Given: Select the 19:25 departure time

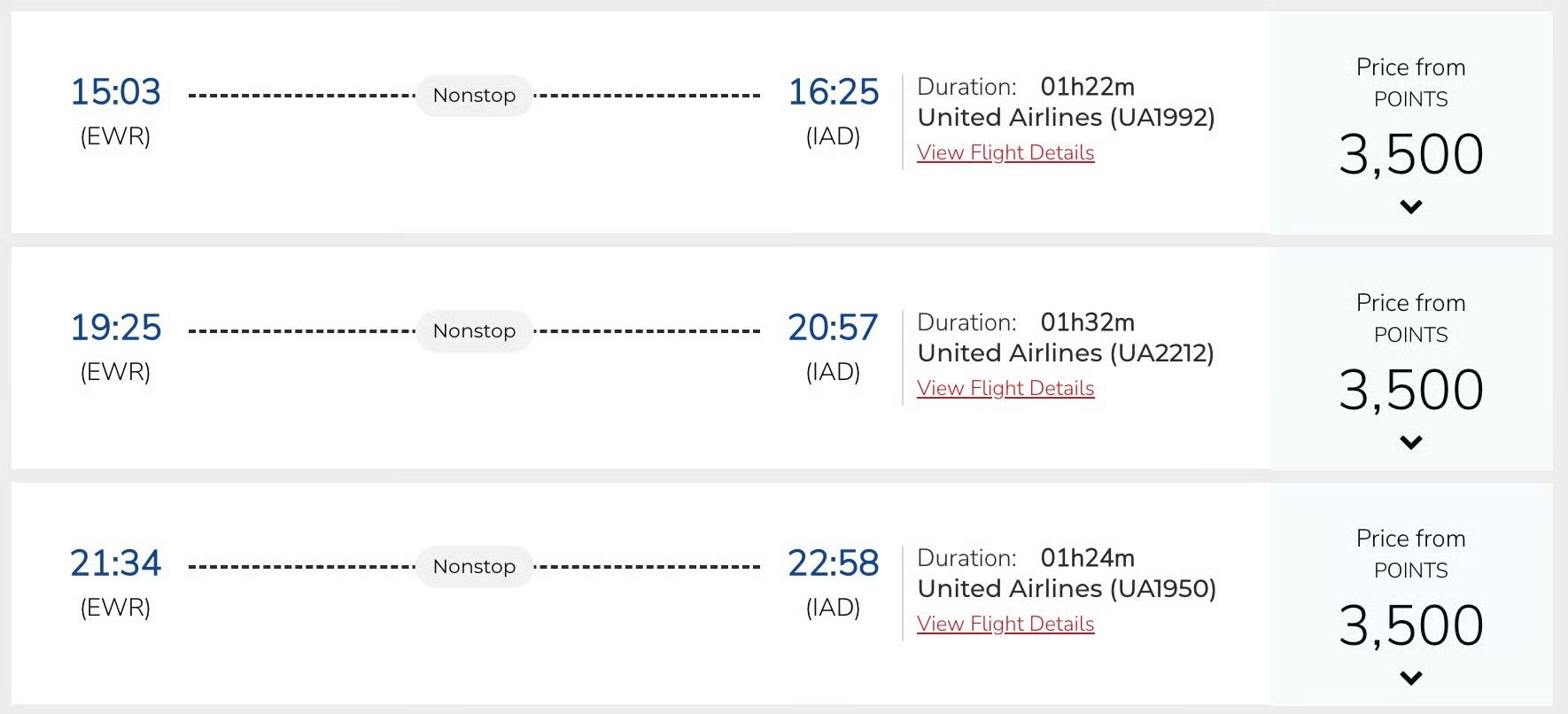Looking at the screenshot, I should (116, 328).
